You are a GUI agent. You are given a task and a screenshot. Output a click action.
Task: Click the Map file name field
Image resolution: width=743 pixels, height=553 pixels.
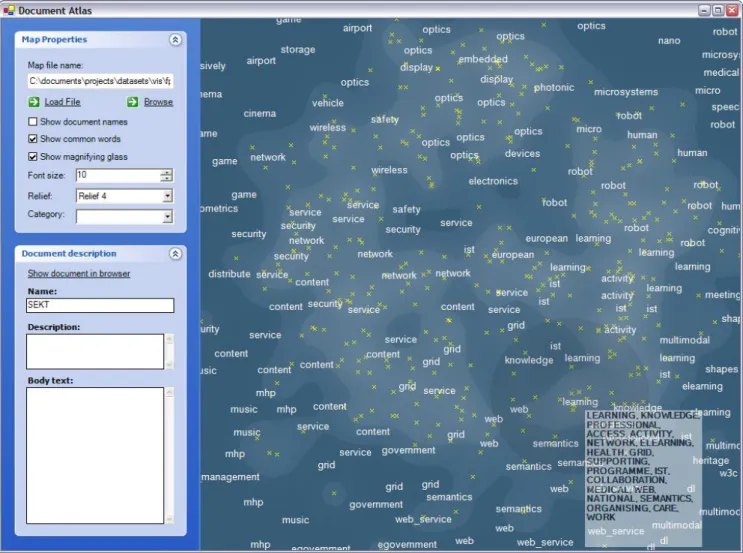100,81
